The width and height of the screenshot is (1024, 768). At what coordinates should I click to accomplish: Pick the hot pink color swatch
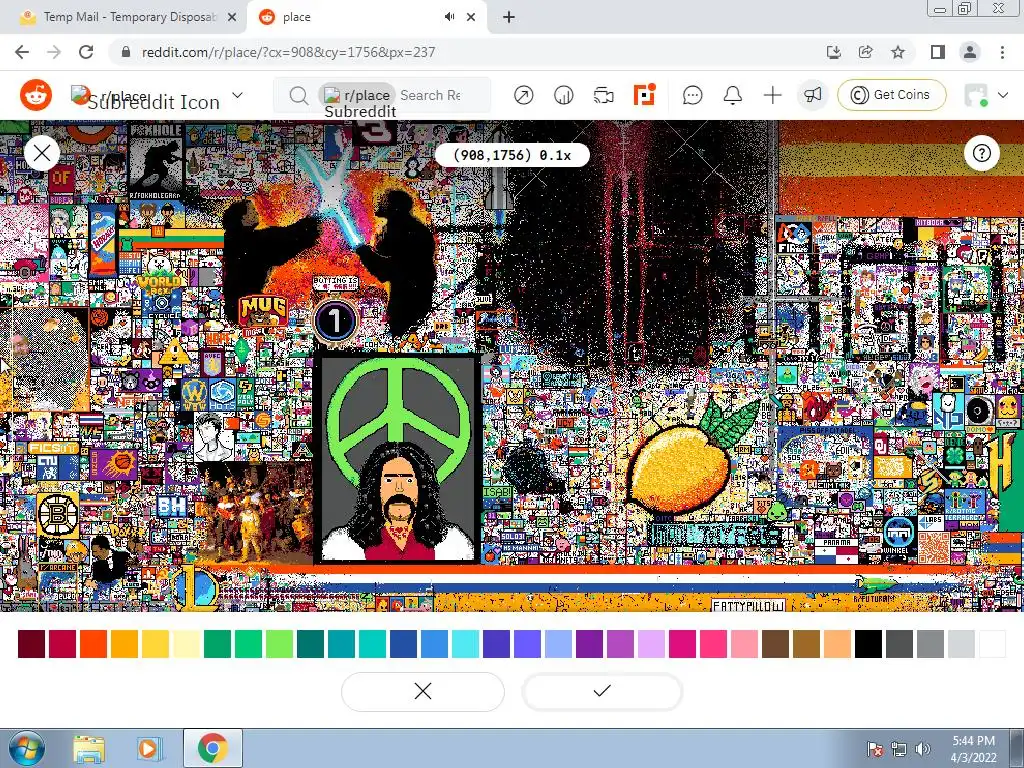click(x=714, y=644)
